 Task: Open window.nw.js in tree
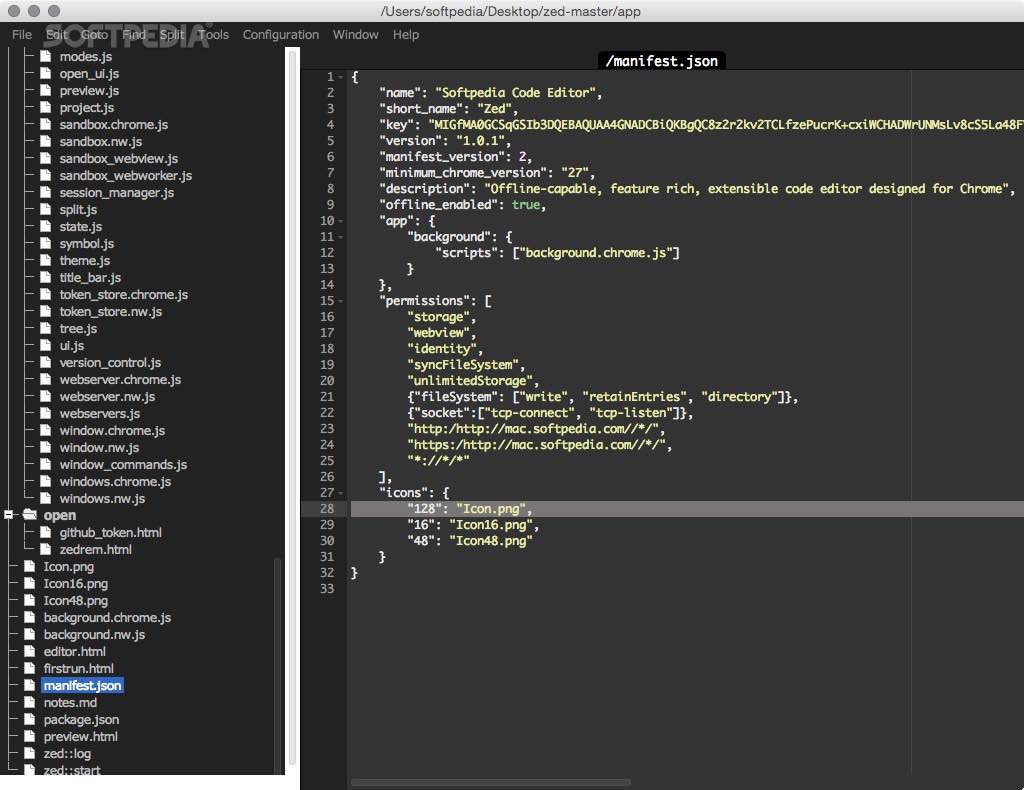tap(99, 447)
